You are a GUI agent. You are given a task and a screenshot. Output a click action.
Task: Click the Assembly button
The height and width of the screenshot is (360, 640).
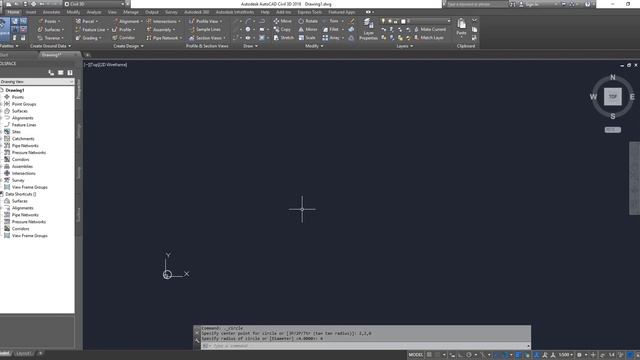(x=160, y=29)
